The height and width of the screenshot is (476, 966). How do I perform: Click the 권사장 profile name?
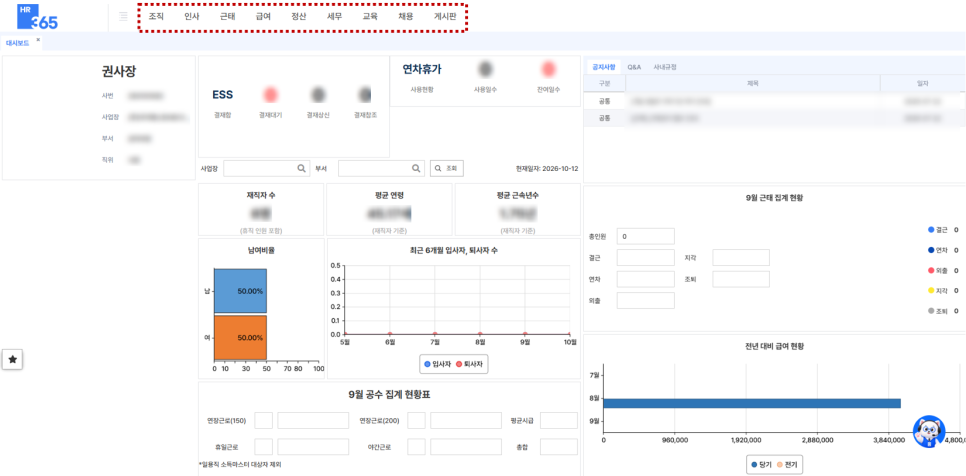(x=119, y=71)
